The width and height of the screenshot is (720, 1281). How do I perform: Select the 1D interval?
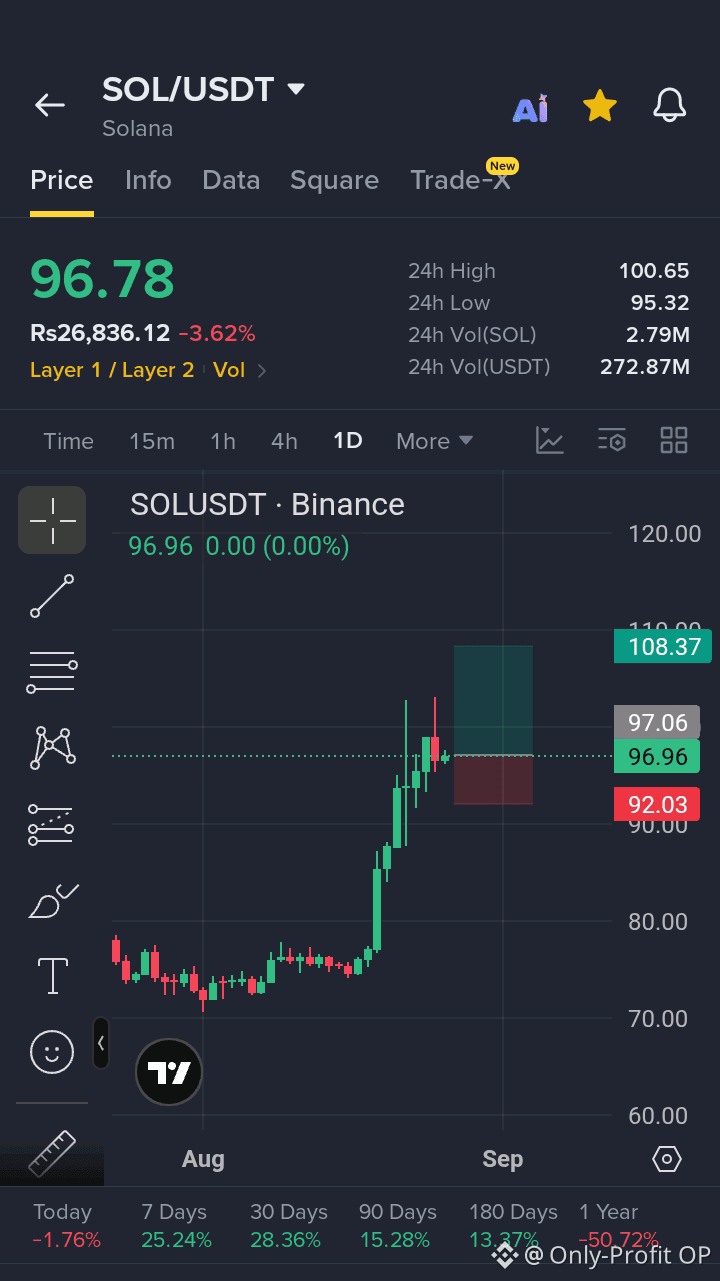348,441
